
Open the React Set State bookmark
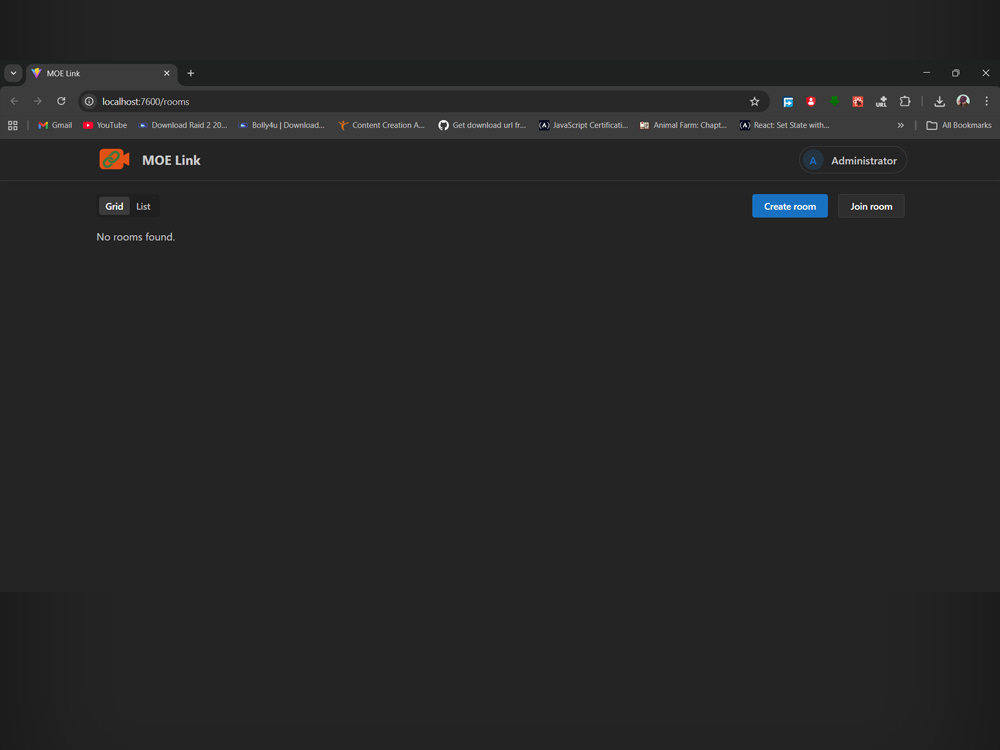(784, 126)
